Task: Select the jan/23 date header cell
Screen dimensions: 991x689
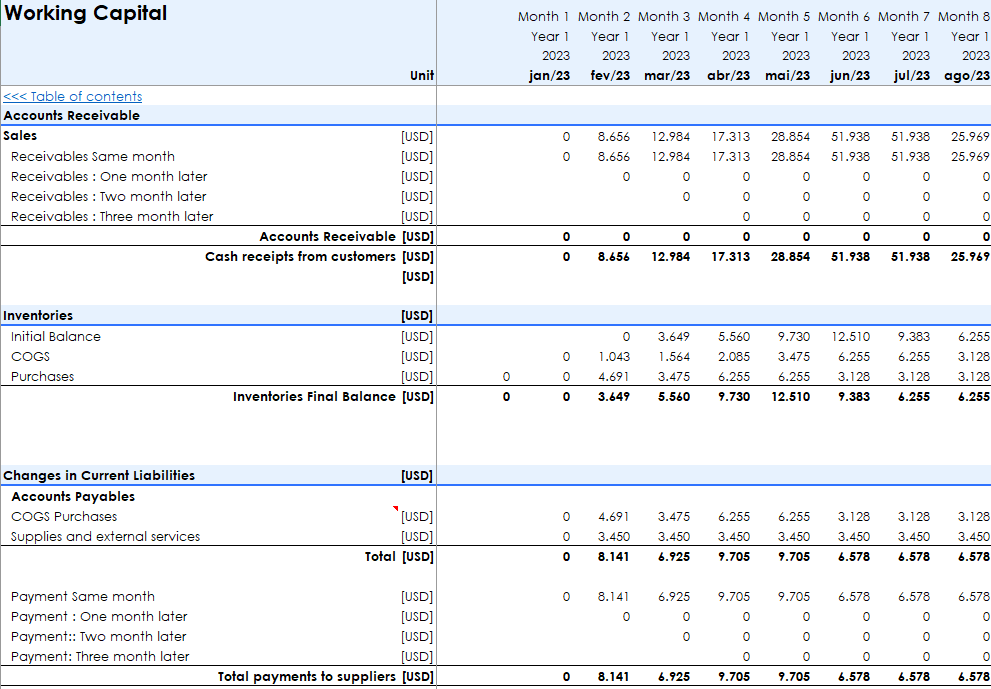Action: [549, 76]
